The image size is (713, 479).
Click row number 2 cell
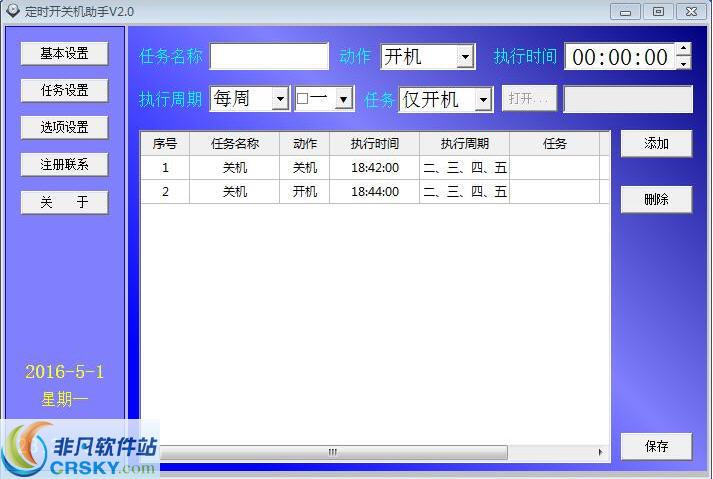(165, 192)
